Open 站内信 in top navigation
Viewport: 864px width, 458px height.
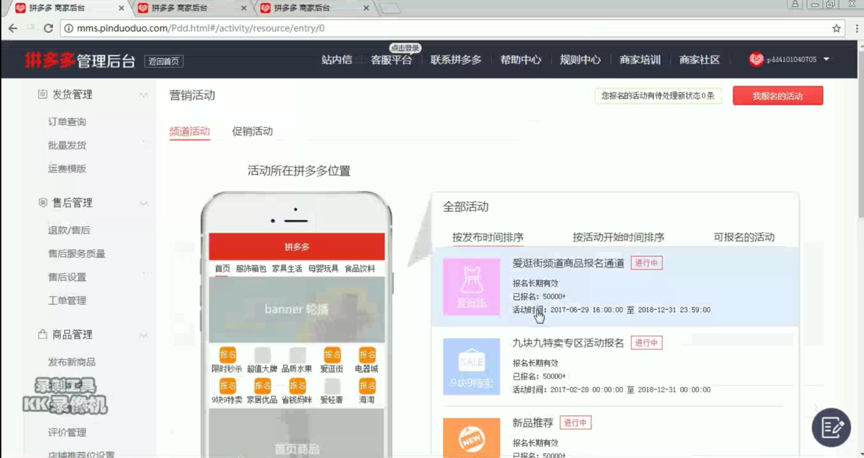337,60
